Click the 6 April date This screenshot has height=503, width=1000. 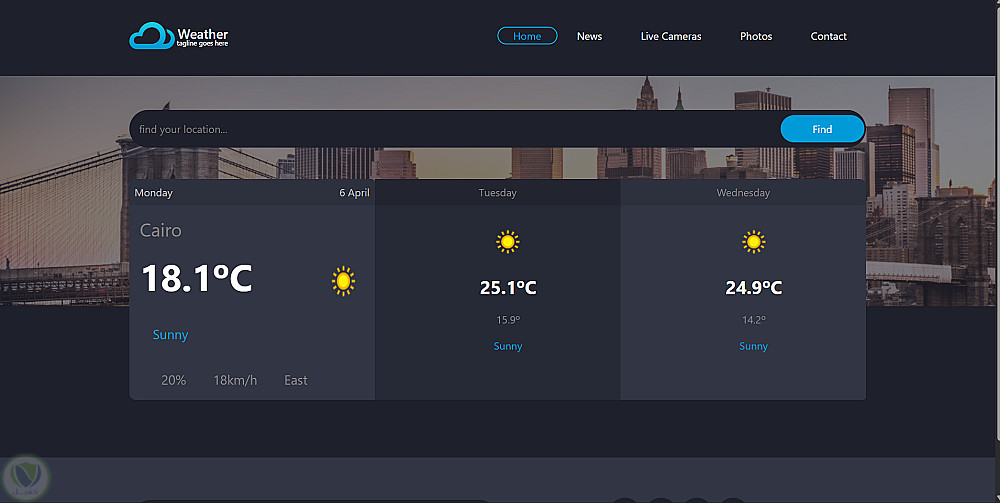[355, 193]
